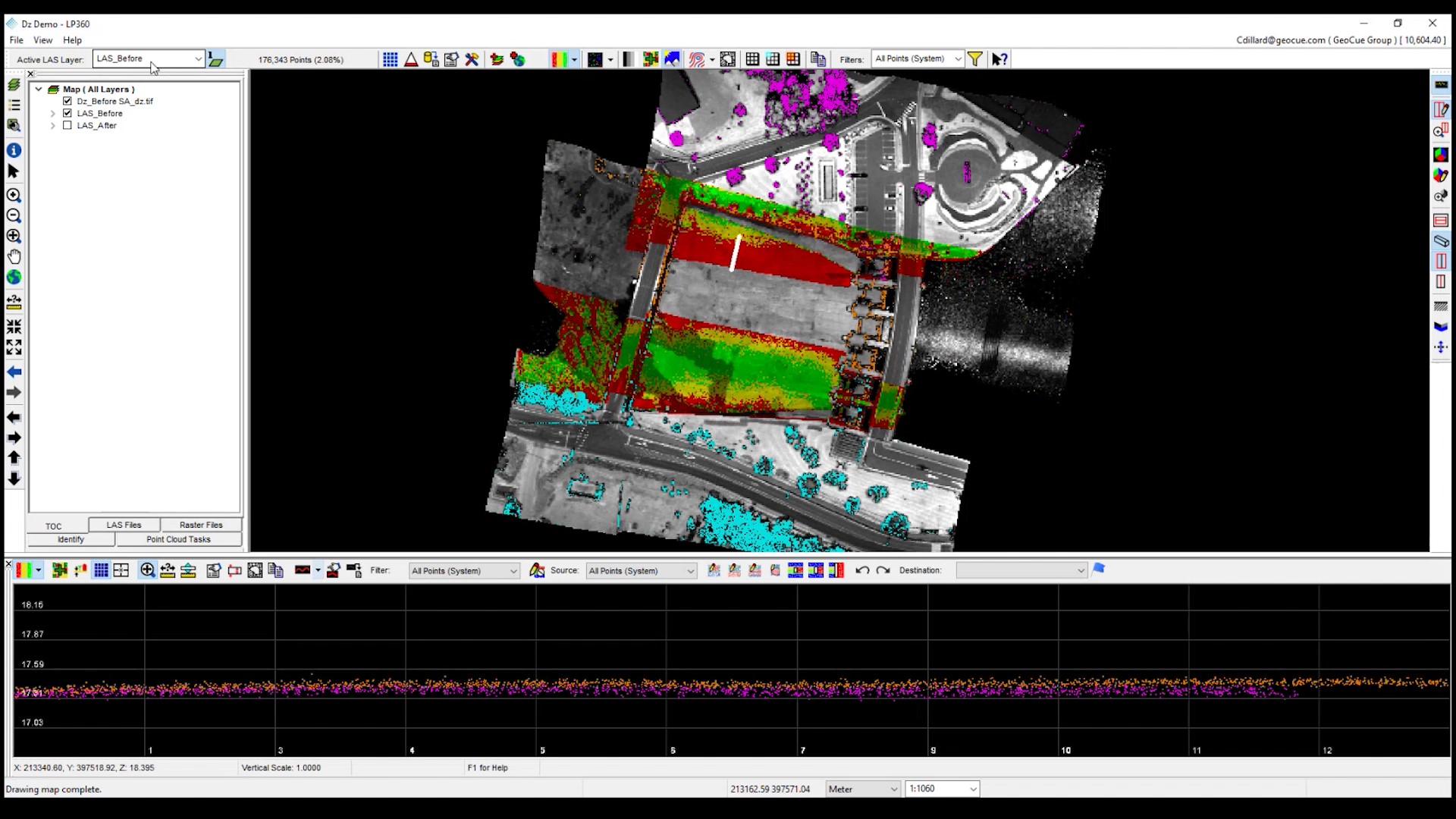The width and height of the screenshot is (1456, 819).
Task: Select the Identify info tool in left toolbar
Action: tap(14, 150)
